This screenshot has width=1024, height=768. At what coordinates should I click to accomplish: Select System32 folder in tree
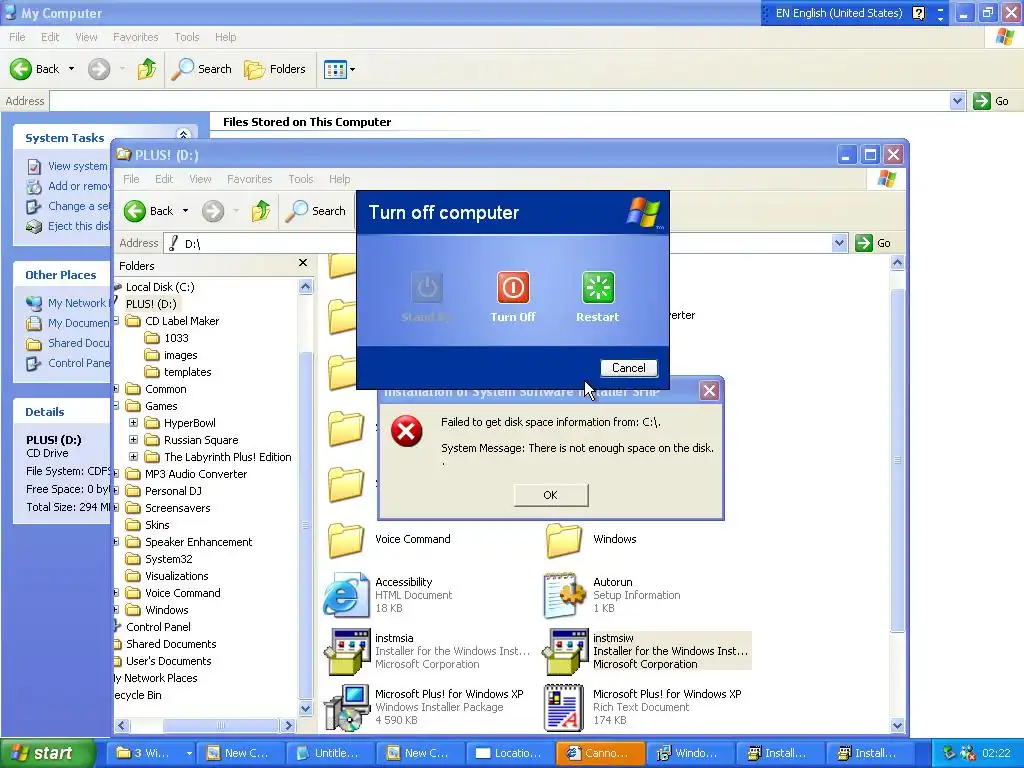(168, 558)
